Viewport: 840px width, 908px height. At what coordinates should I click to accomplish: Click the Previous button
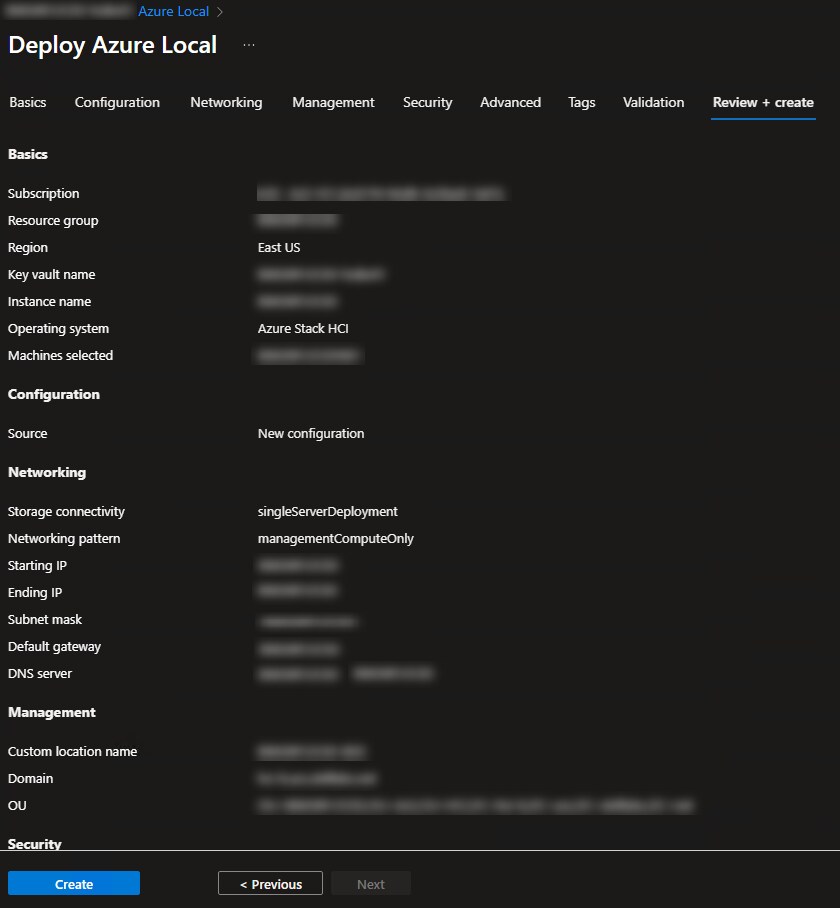click(x=270, y=884)
